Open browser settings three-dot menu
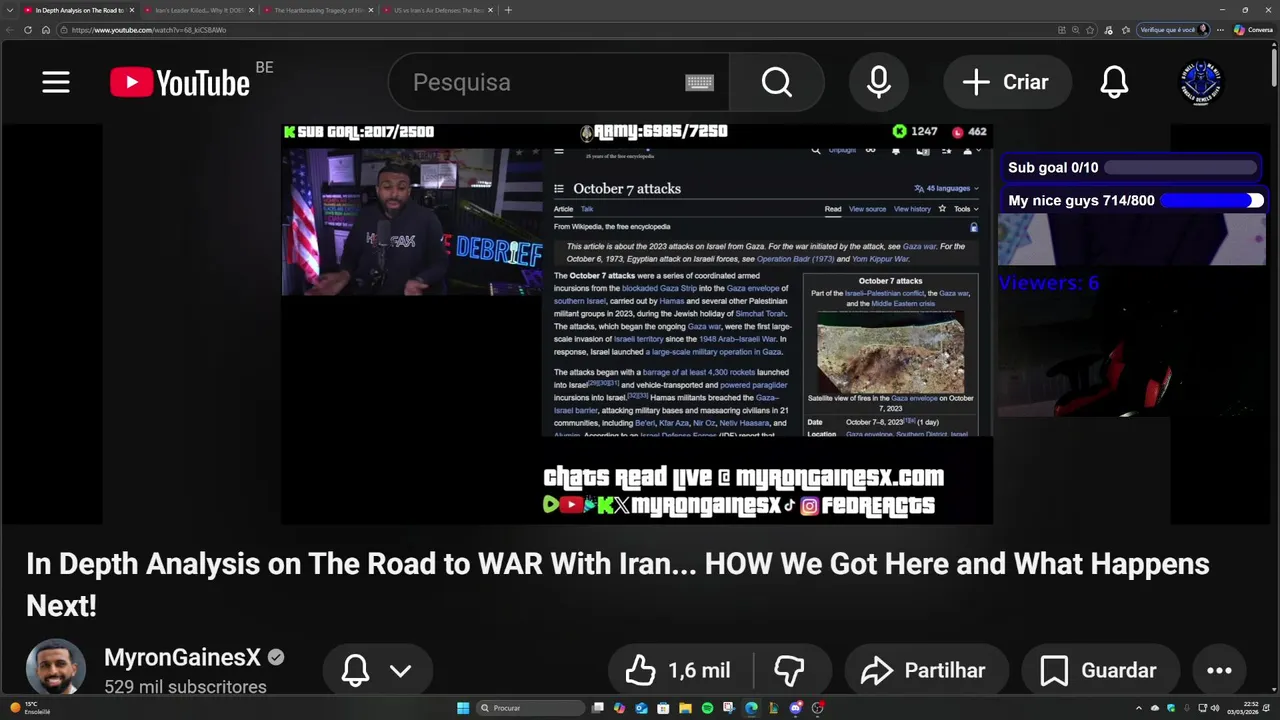The height and width of the screenshot is (720, 1280). [x=1220, y=30]
